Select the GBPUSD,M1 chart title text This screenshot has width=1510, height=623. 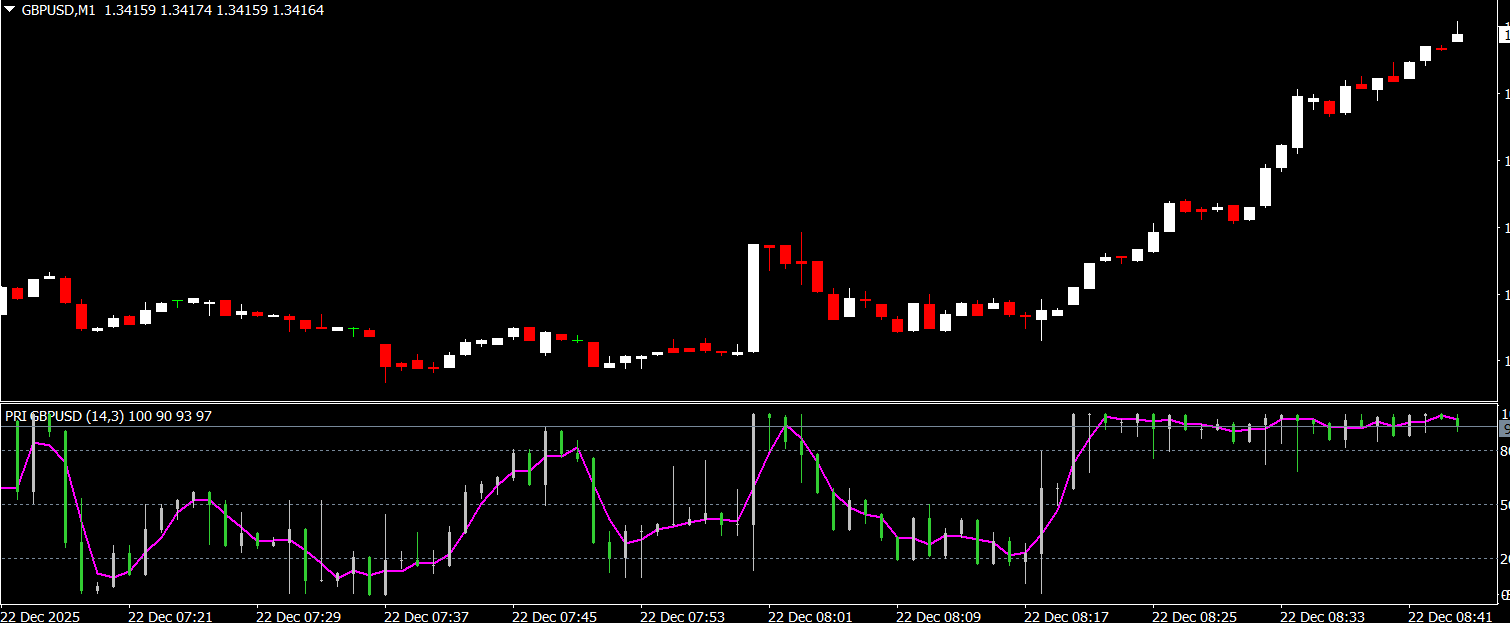pos(60,10)
